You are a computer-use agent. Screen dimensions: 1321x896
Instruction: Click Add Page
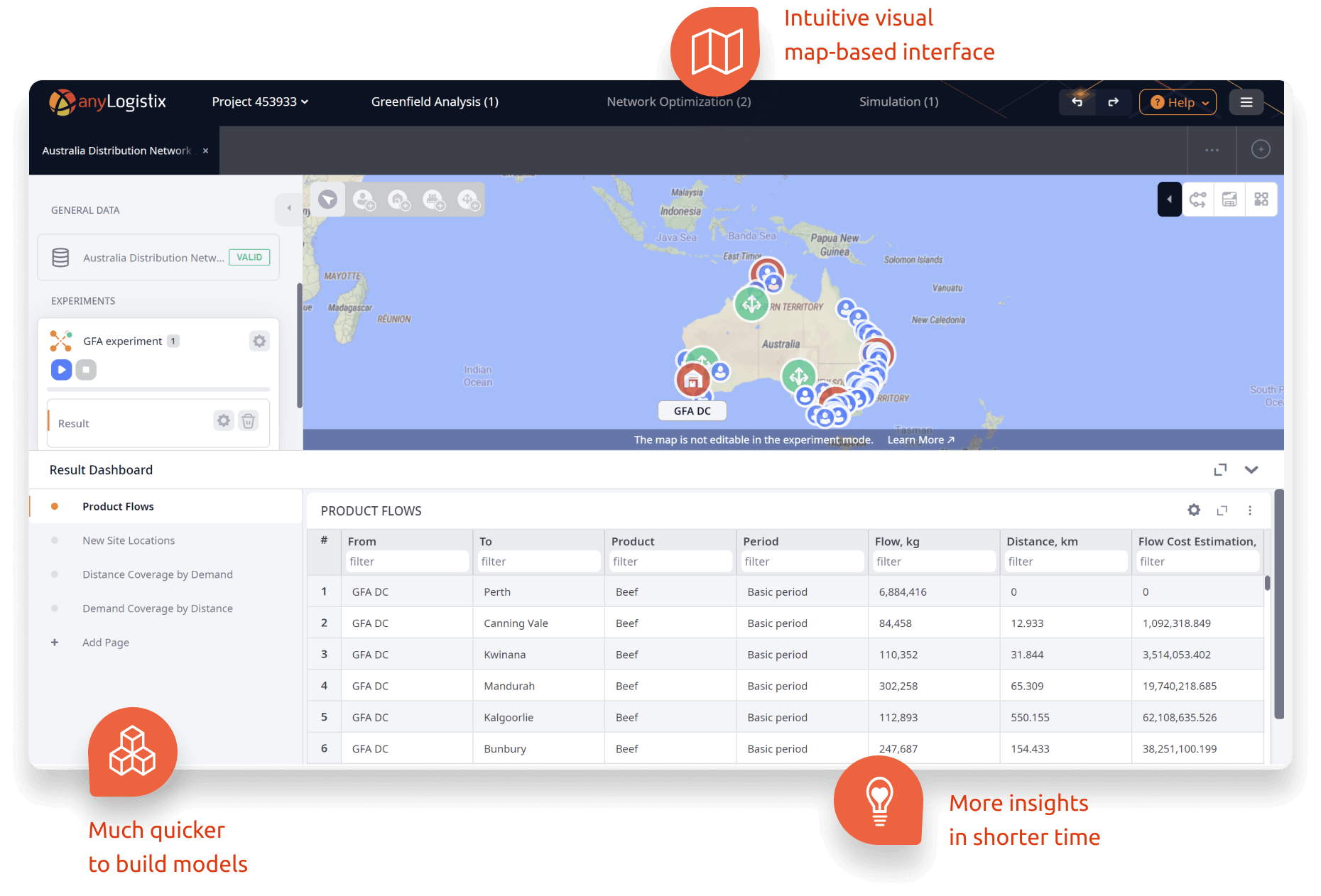coord(106,643)
